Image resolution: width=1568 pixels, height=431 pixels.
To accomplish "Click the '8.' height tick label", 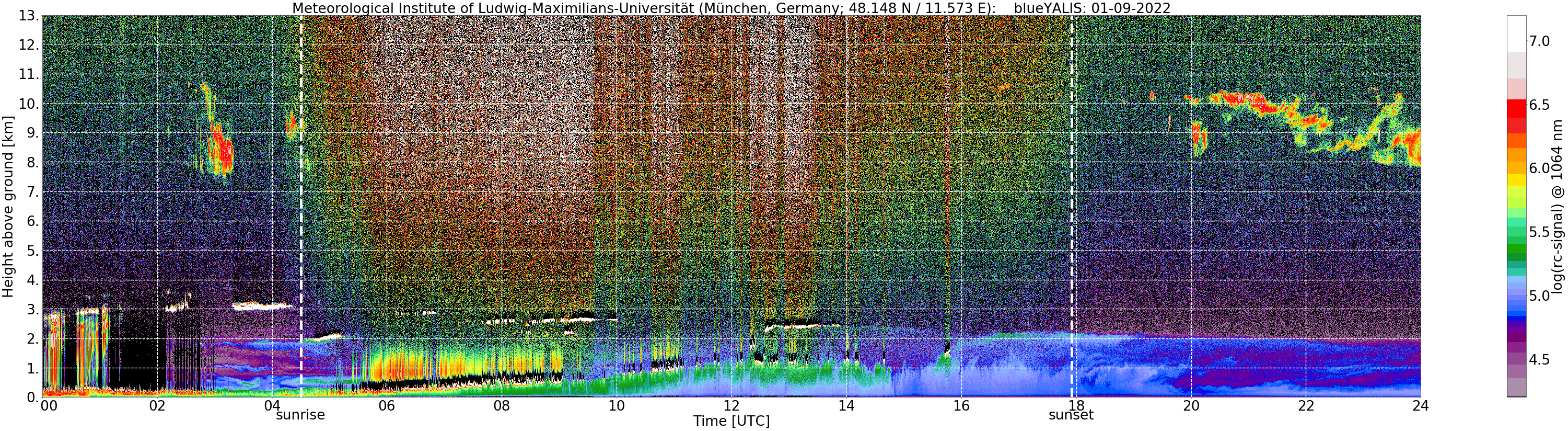I will (x=33, y=163).
